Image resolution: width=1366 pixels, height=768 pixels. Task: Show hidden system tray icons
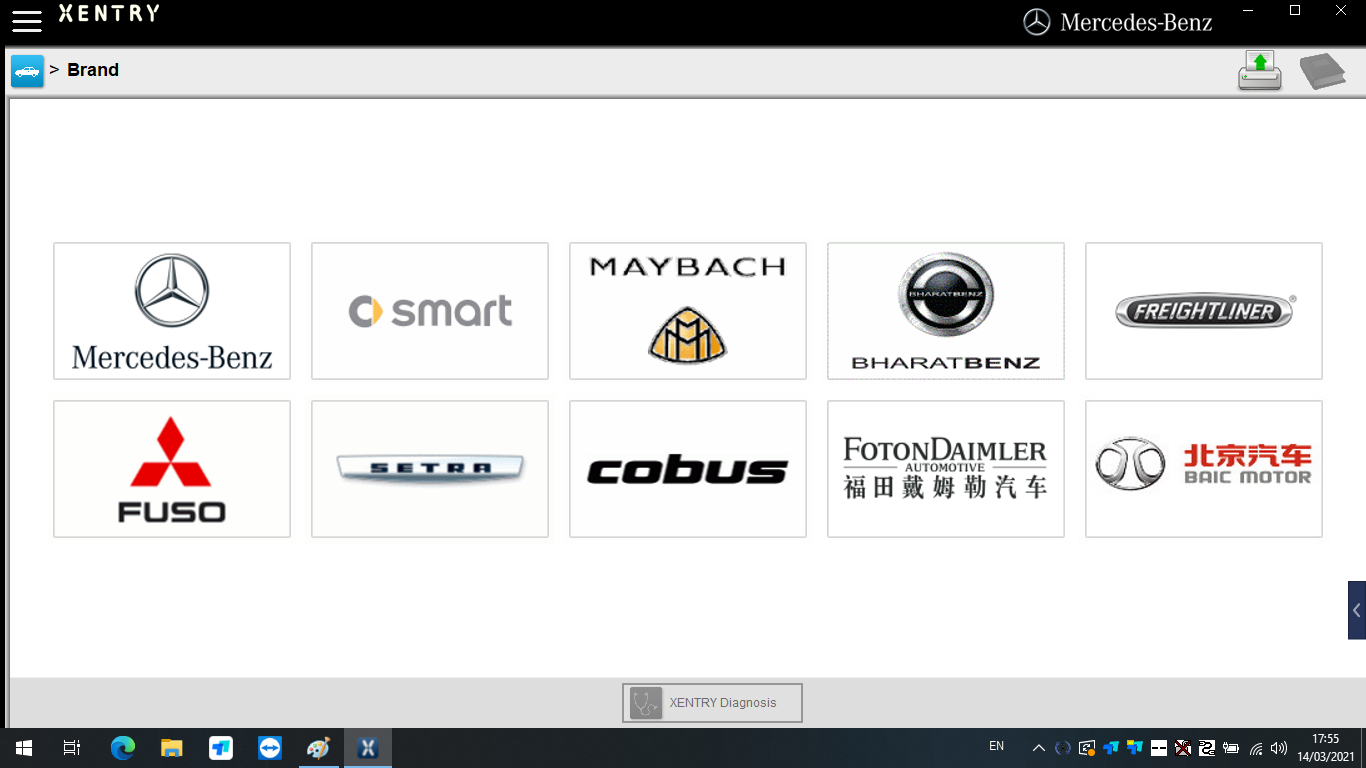1038,748
